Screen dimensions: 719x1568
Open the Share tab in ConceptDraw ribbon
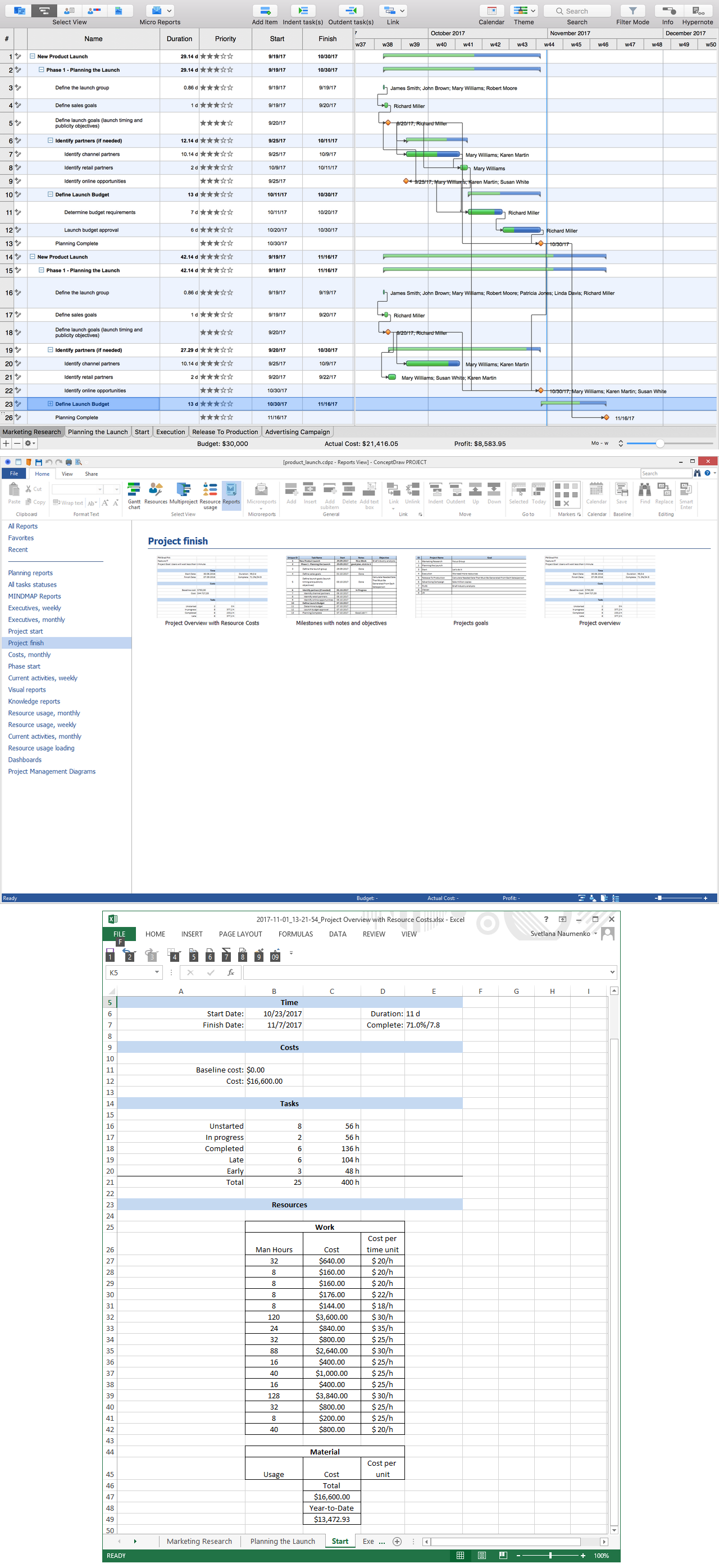pyautogui.click(x=92, y=474)
